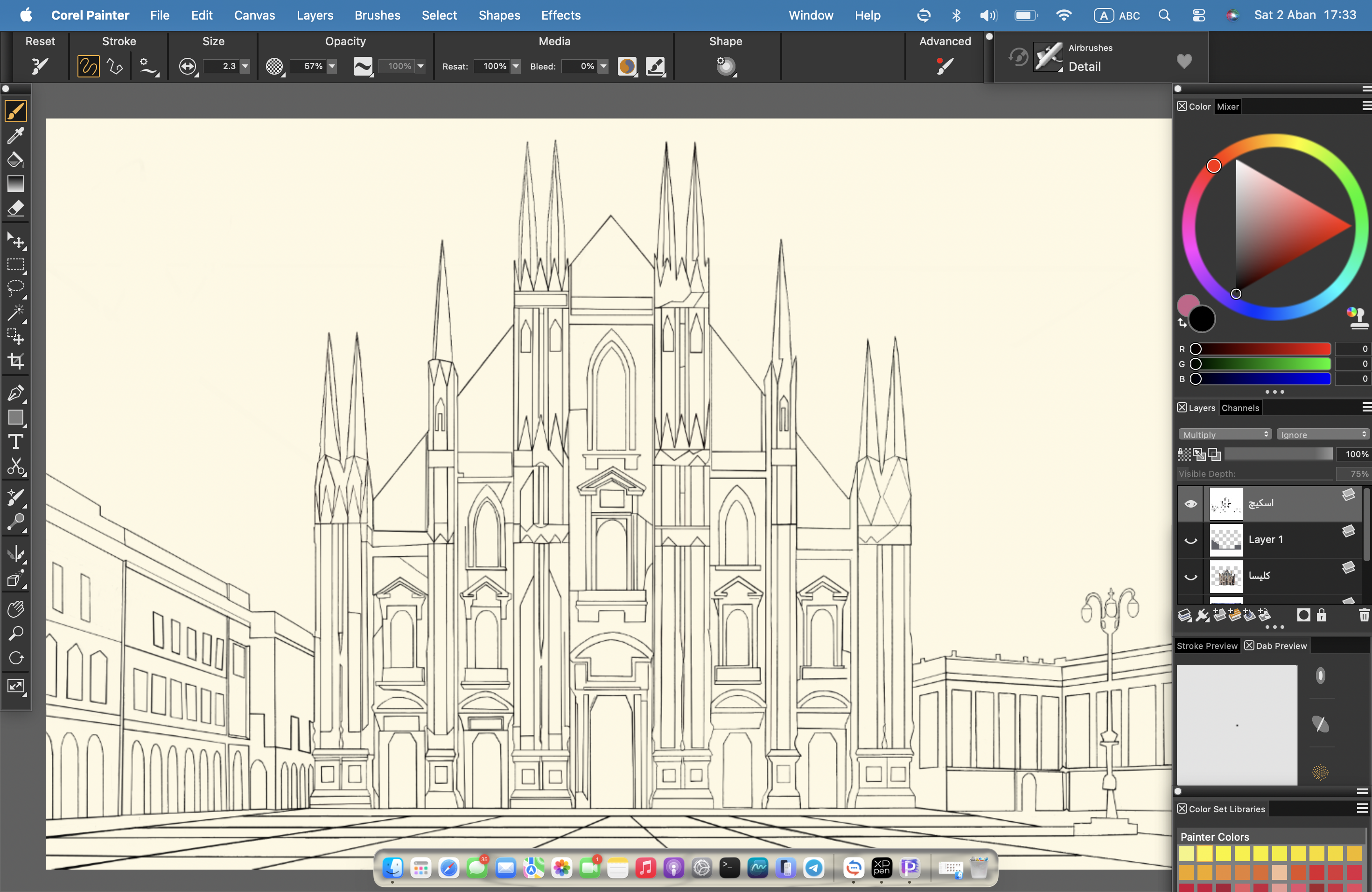Show the Layer 1 layer
1372x892 pixels.
pos(1190,540)
